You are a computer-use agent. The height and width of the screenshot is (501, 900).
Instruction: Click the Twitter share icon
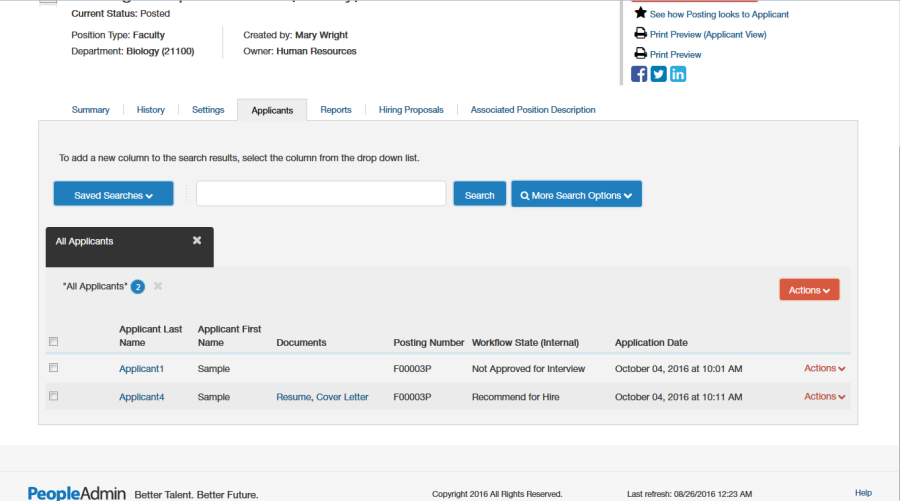(659, 74)
